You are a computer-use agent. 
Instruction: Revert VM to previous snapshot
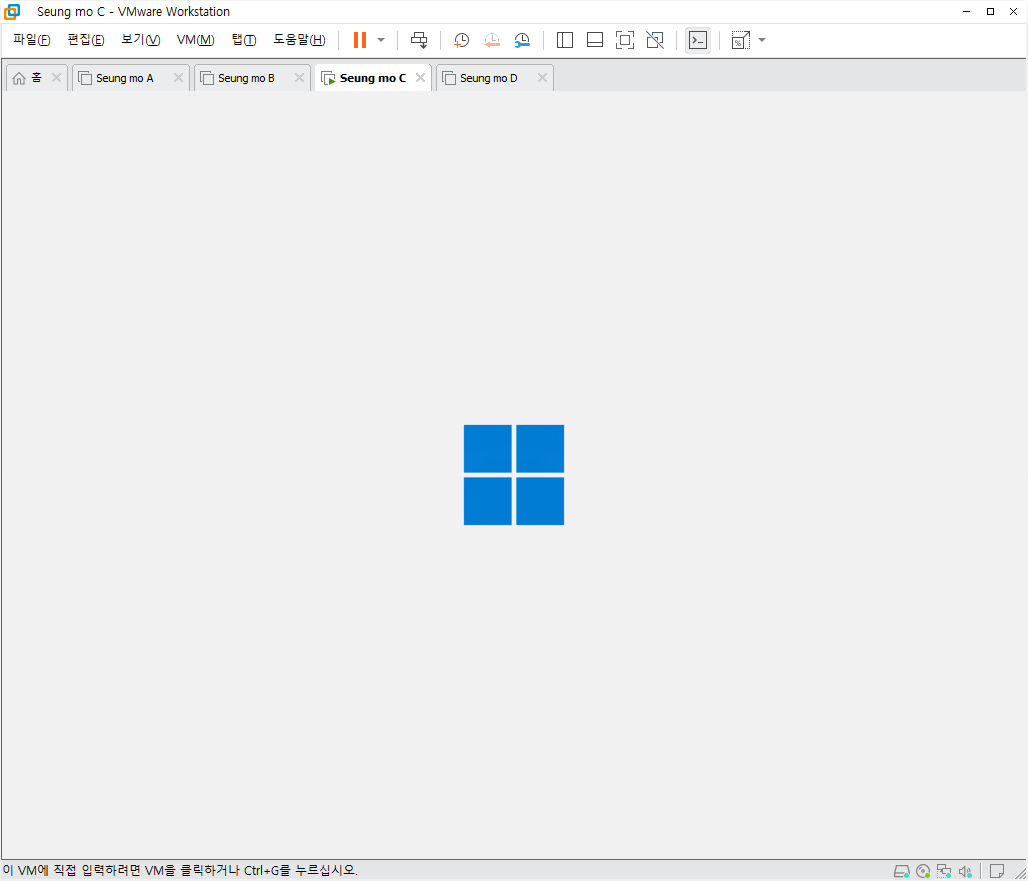click(492, 40)
